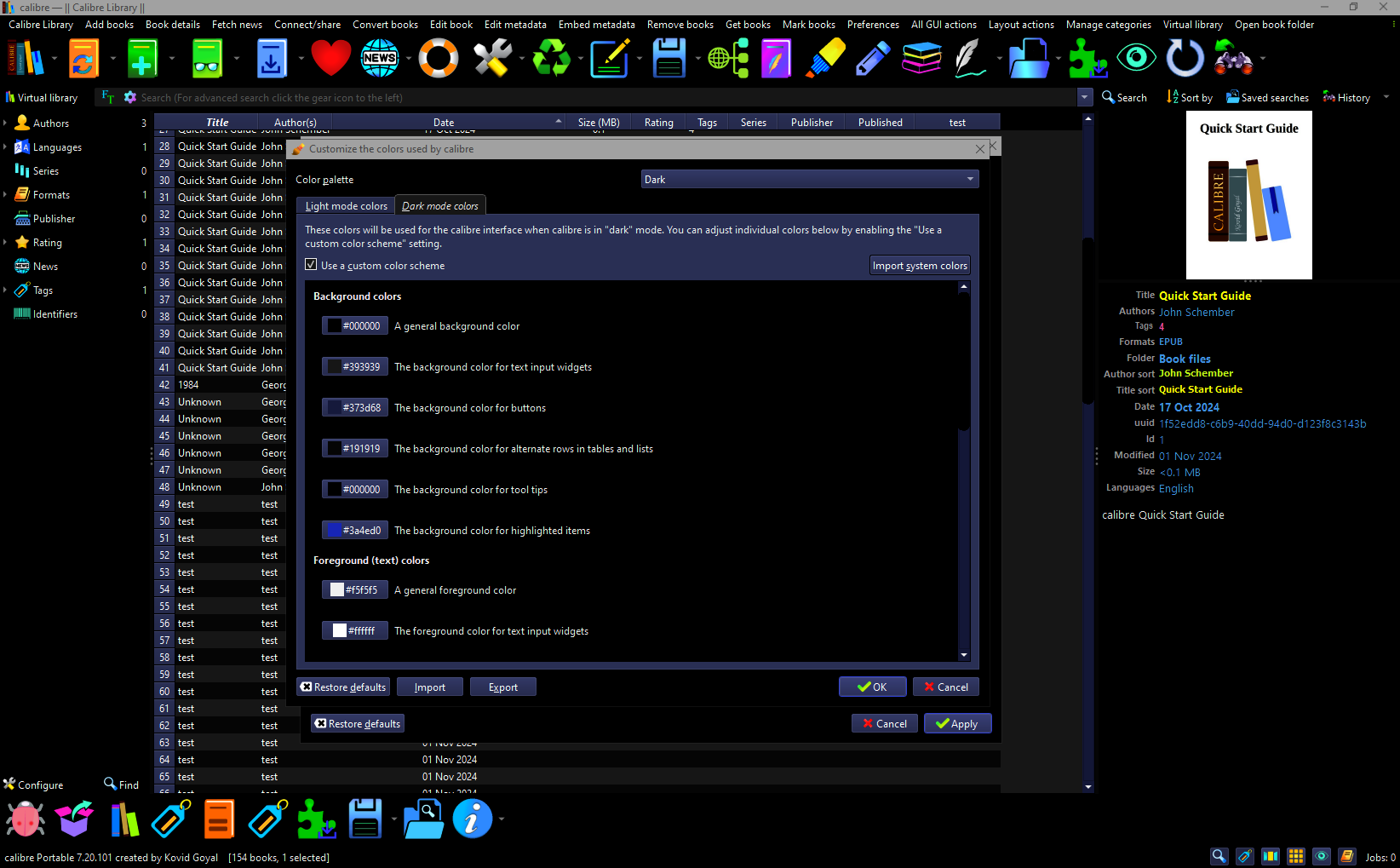The image size is (1400, 868).
Task: Click the globe network Connect/share icon
Action: click(728, 59)
